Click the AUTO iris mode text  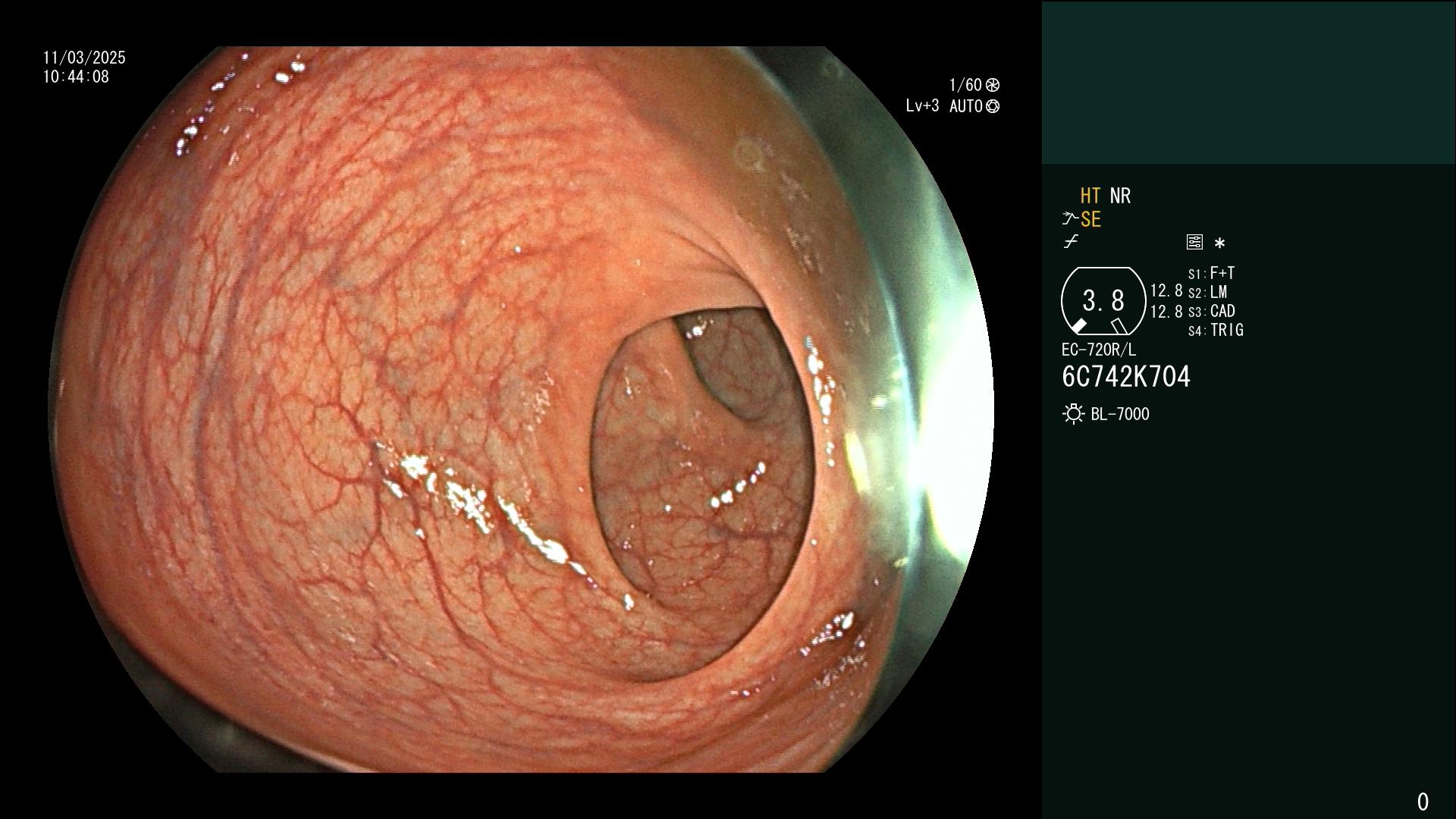(966, 107)
